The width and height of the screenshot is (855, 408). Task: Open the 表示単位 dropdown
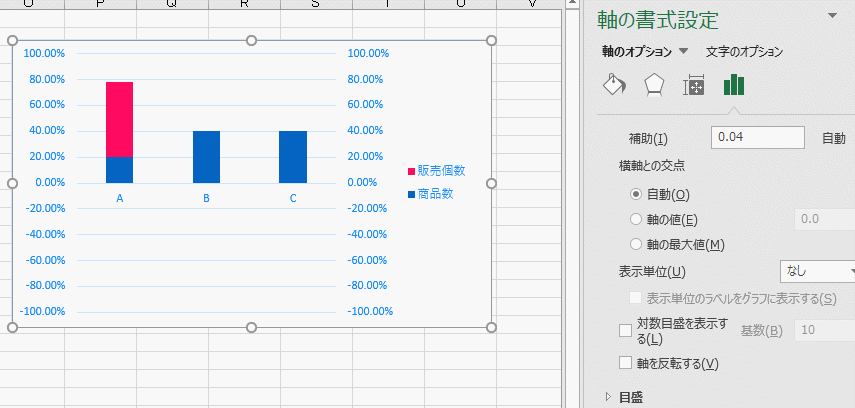coord(816,271)
